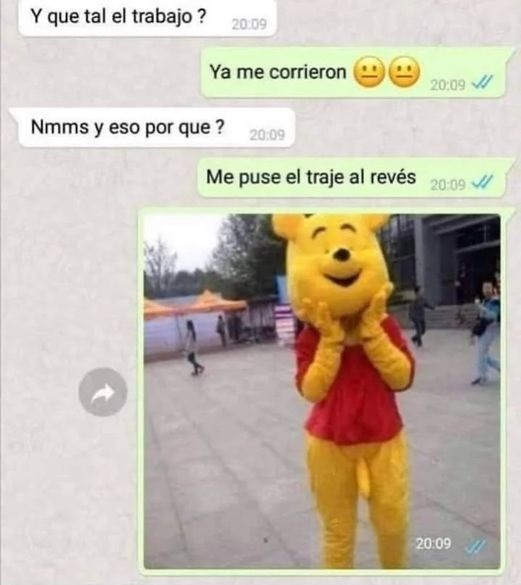Select 'Me puse el traje al revés' message
521x585 pixels.
352,178
